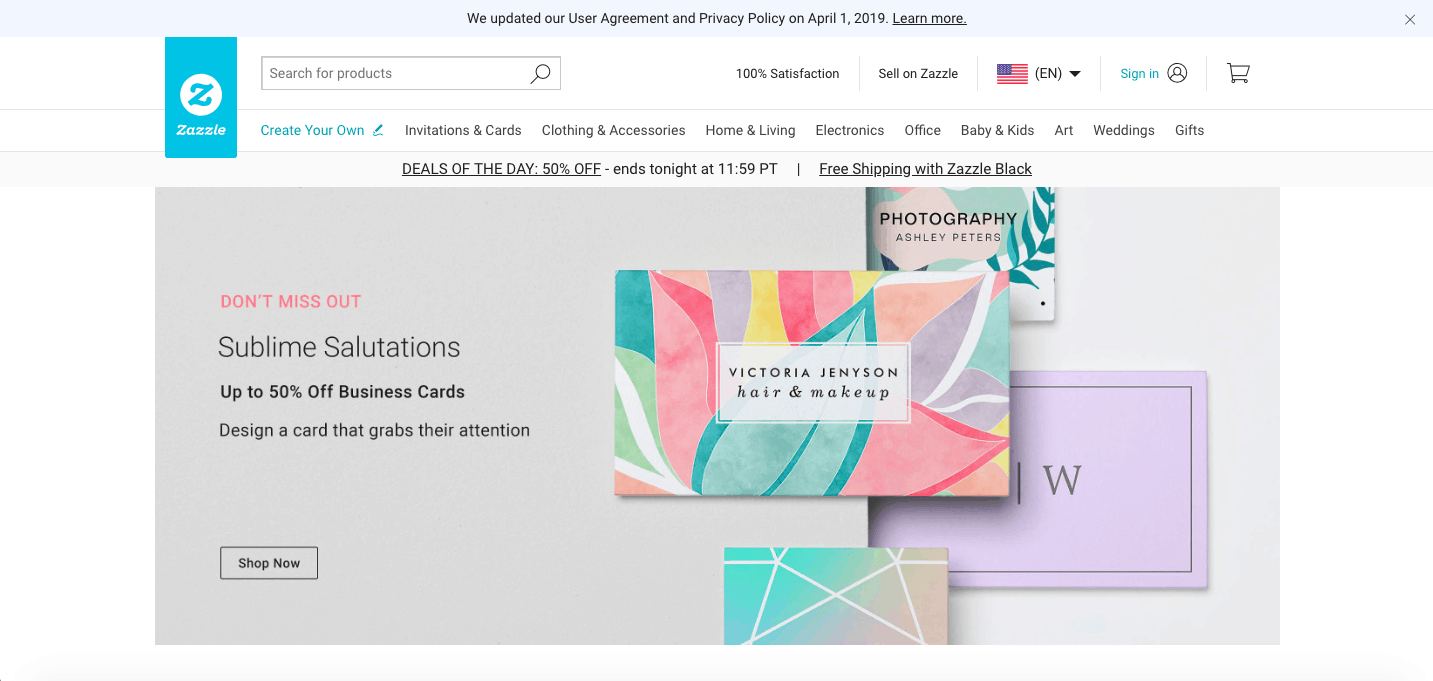Viewport: 1433px width, 681px height.
Task: Click the Victoria Jenyson business card image
Action: click(x=812, y=384)
